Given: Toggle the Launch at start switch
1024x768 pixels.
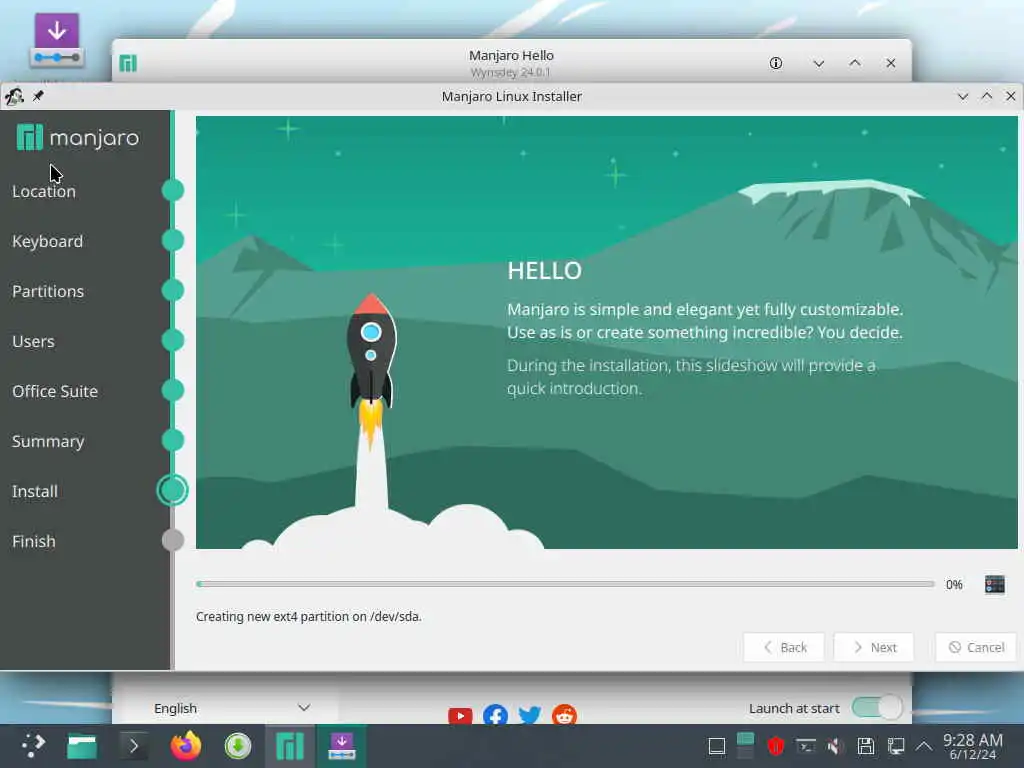Looking at the screenshot, I should coord(877,707).
